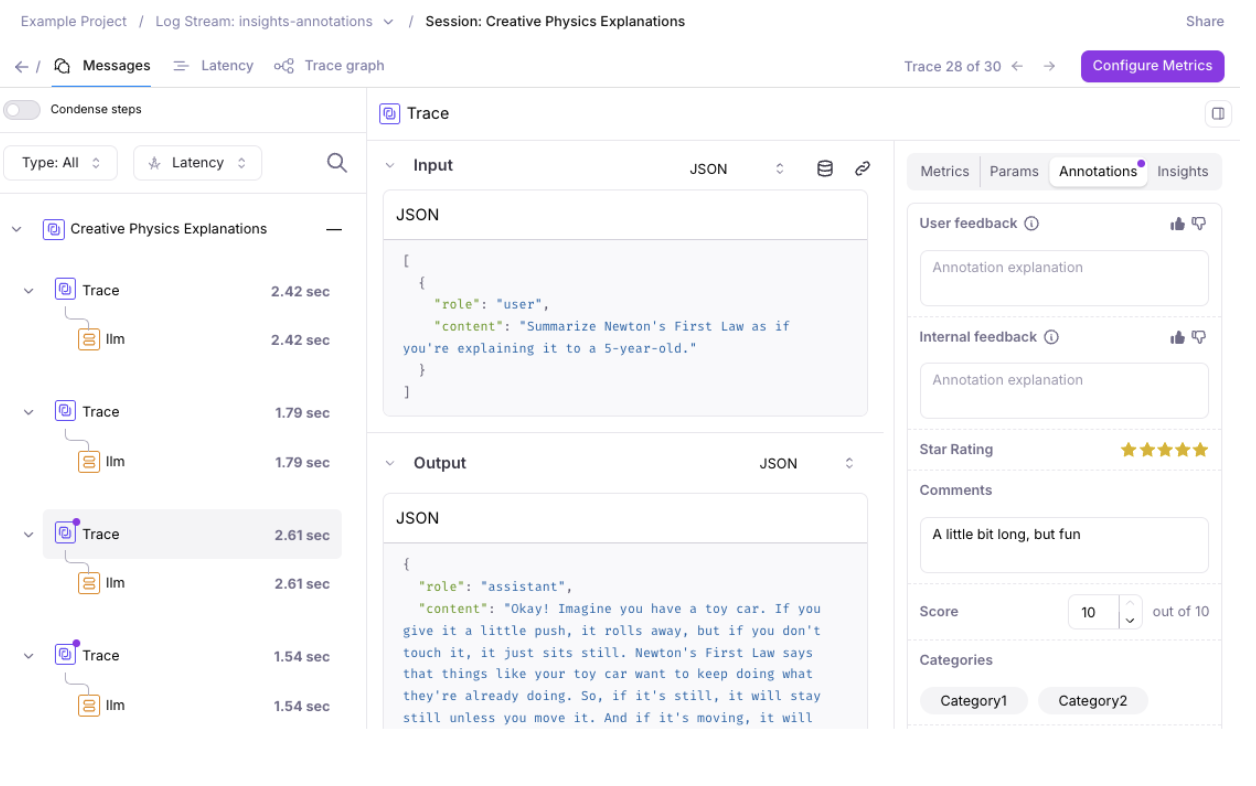Screen dimensions: 1256x786
Task: Decrease Score with the stepper down arrow
Action: pyautogui.click(x=1130, y=621)
